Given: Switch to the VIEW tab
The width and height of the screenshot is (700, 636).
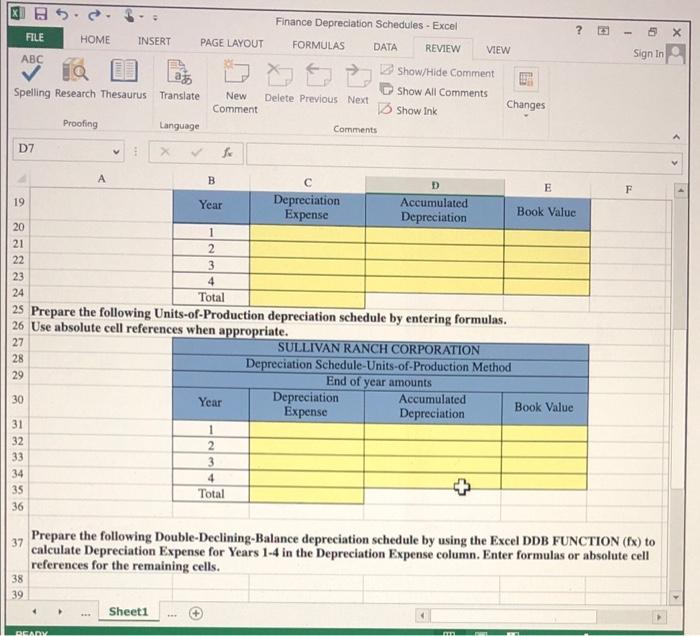Looking at the screenshot, I should pyautogui.click(x=498, y=50).
